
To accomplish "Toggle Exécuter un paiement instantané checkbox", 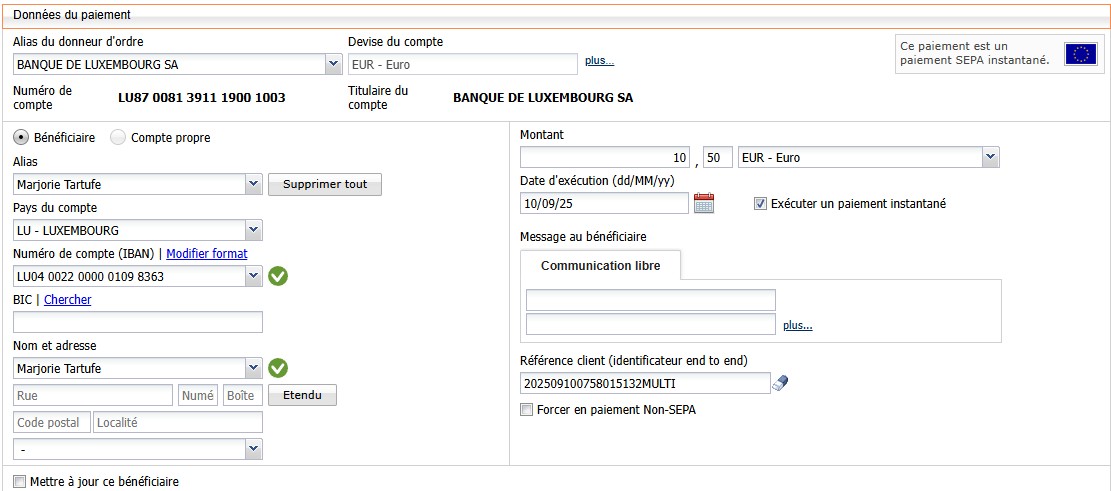I will (760, 203).
